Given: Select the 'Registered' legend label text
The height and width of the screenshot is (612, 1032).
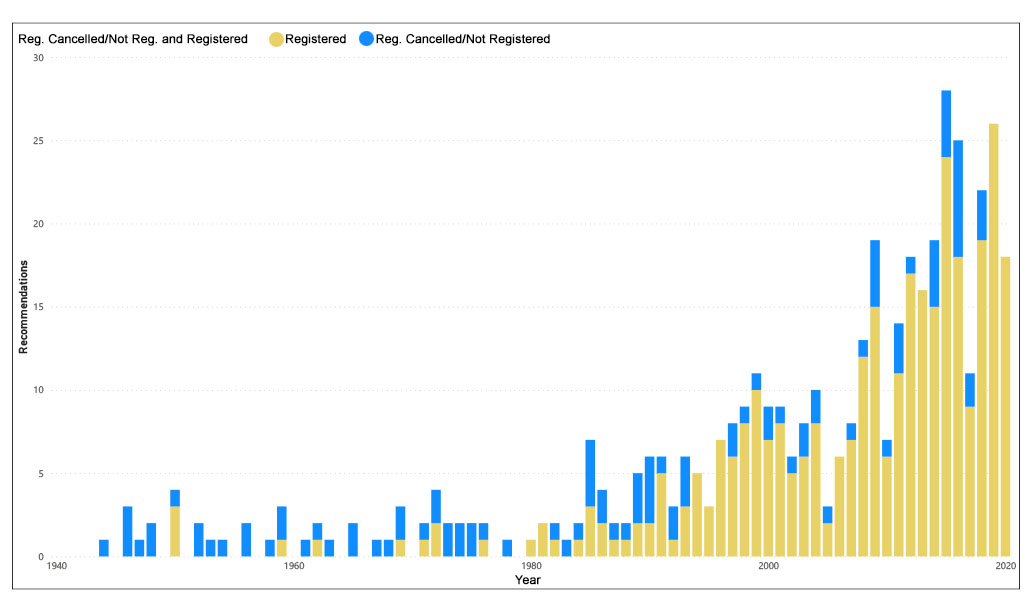Looking at the screenshot, I should (x=315, y=39).
